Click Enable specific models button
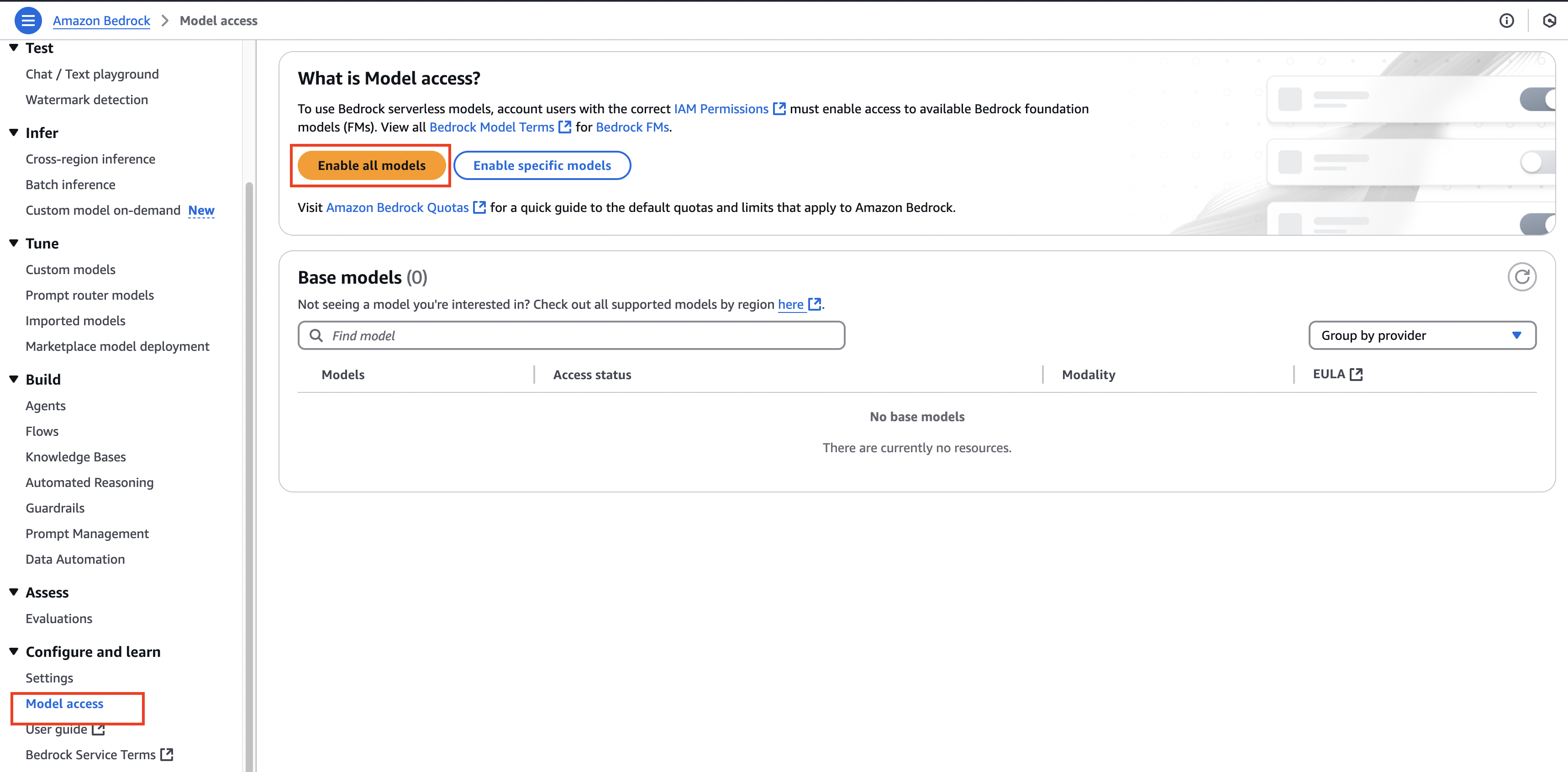Viewport: 1568px width, 772px height. (x=542, y=166)
